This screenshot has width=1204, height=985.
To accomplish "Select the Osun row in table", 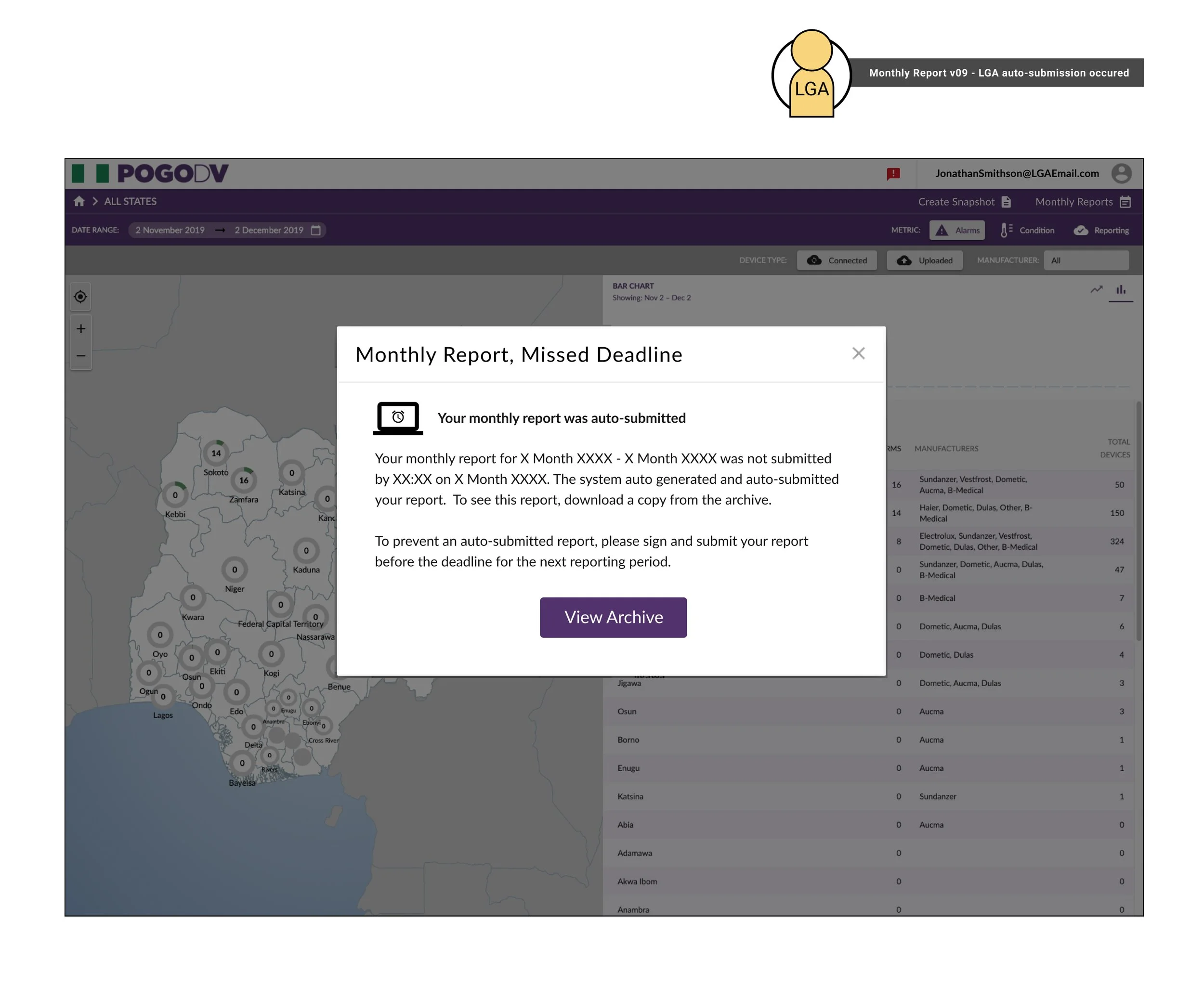I will [x=868, y=712].
